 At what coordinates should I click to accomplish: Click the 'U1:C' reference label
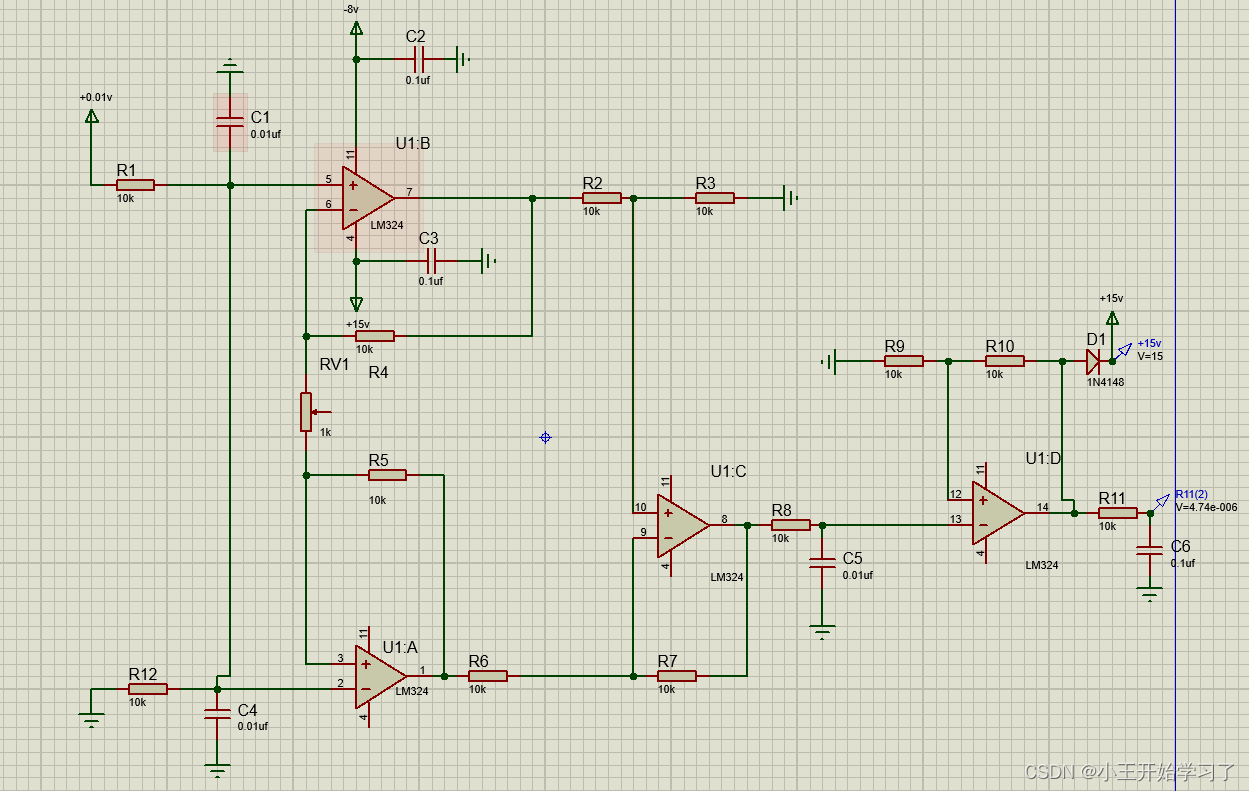coord(728,472)
